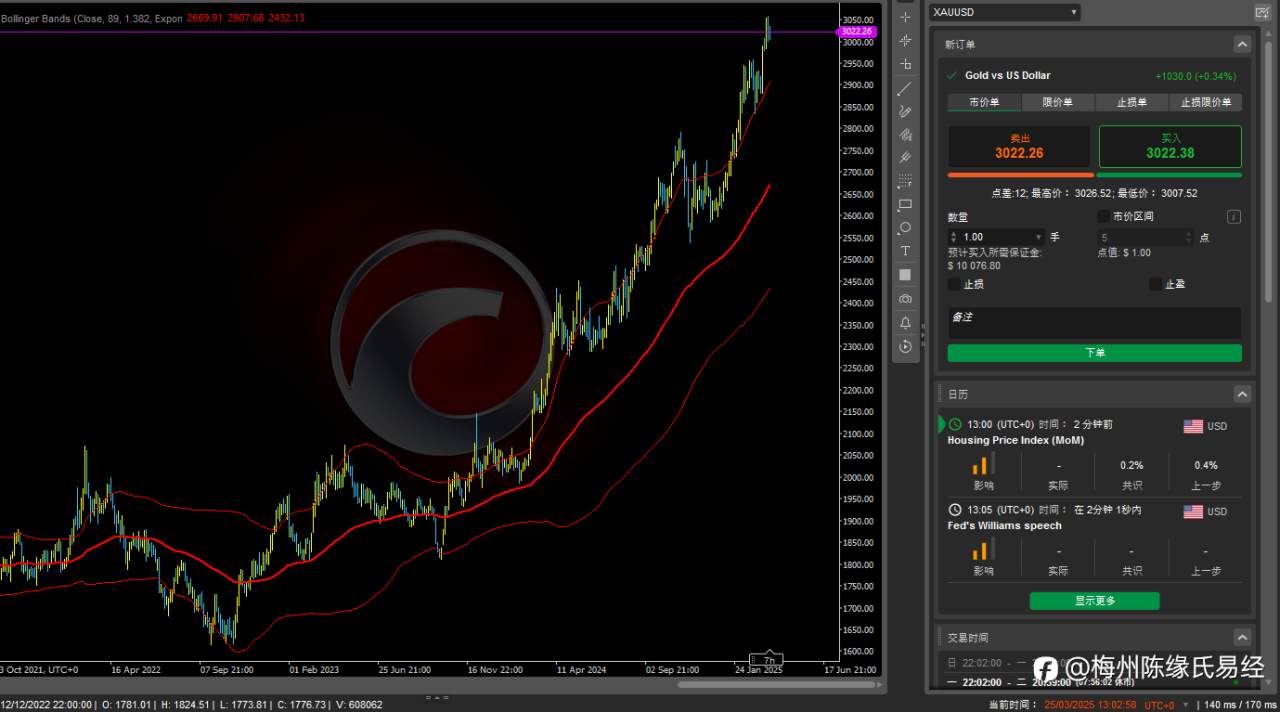Switch to the 限价单 tab

click(1057, 102)
